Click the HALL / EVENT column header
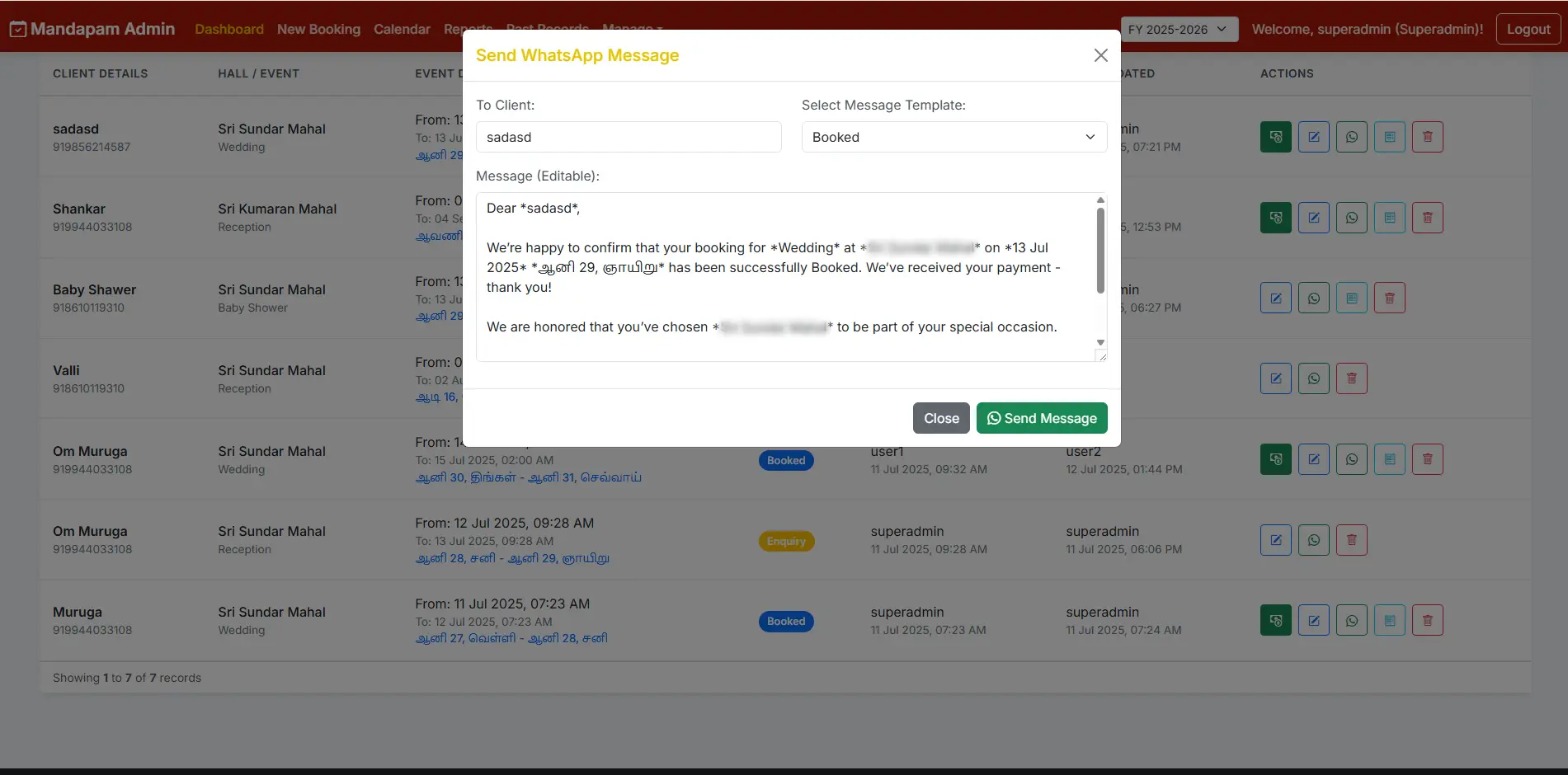Viewport: 1568px width, 775px height. (x=258, y=73)
